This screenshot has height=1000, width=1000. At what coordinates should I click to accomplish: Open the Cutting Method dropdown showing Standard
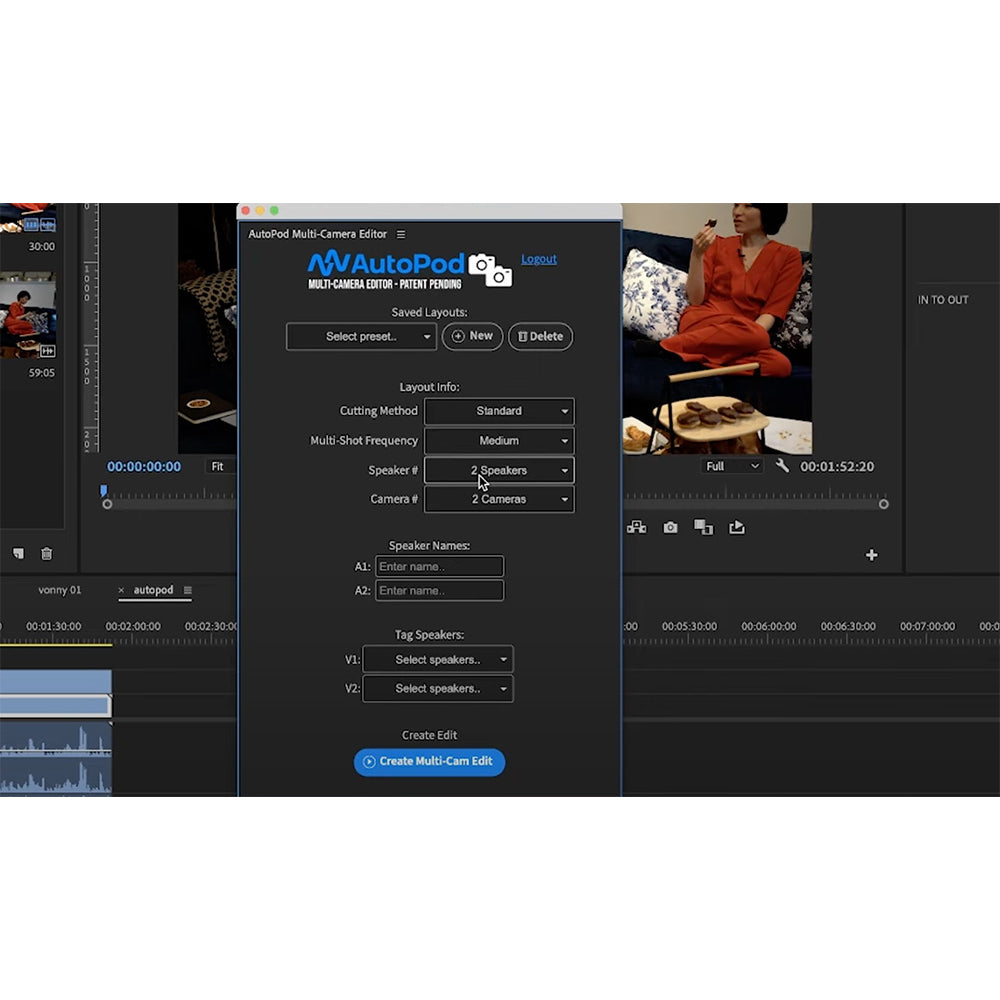[x=499, y=410]
